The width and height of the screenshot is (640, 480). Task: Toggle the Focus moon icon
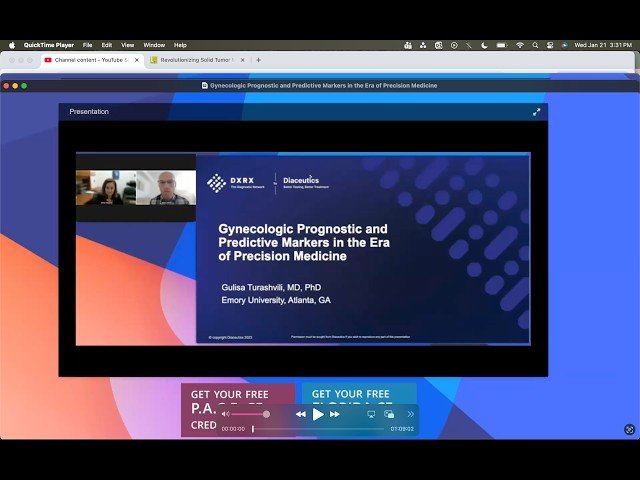pos(484,45)
